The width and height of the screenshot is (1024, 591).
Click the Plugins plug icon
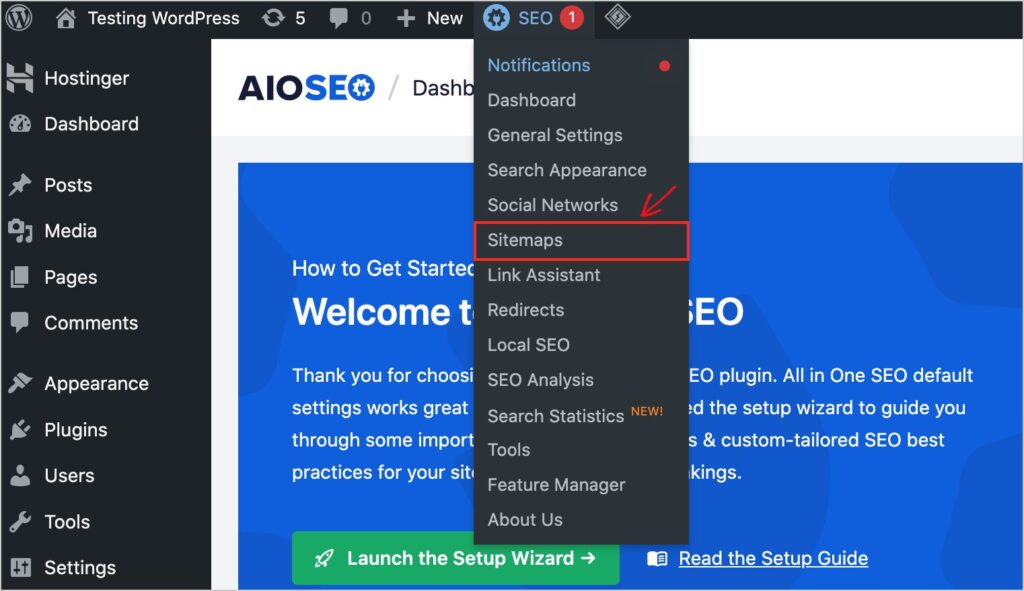coord(20,430)
